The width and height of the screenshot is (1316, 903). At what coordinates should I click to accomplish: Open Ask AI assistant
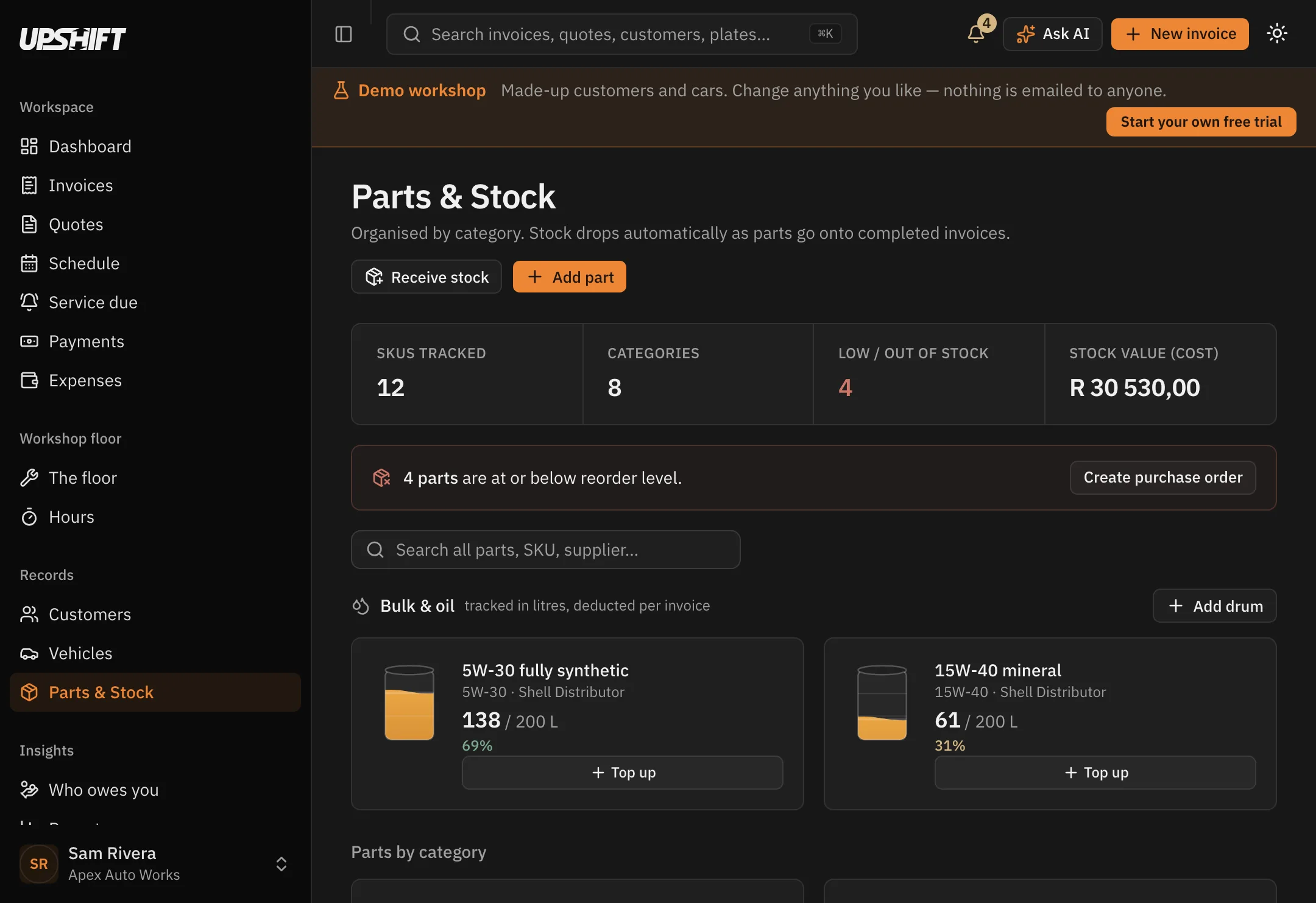pos(1053,34)
